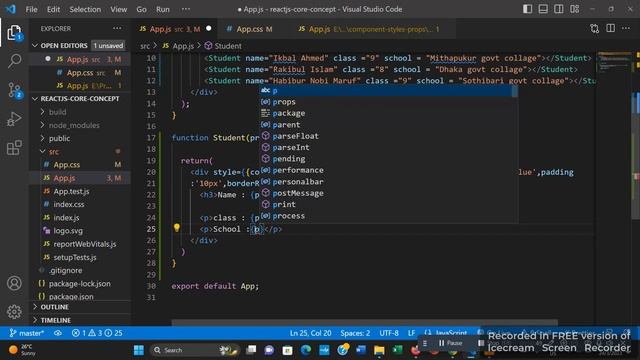Open the Windows Start button
Viewport: 640px width, 360px height.
click(x=139, y=350)
